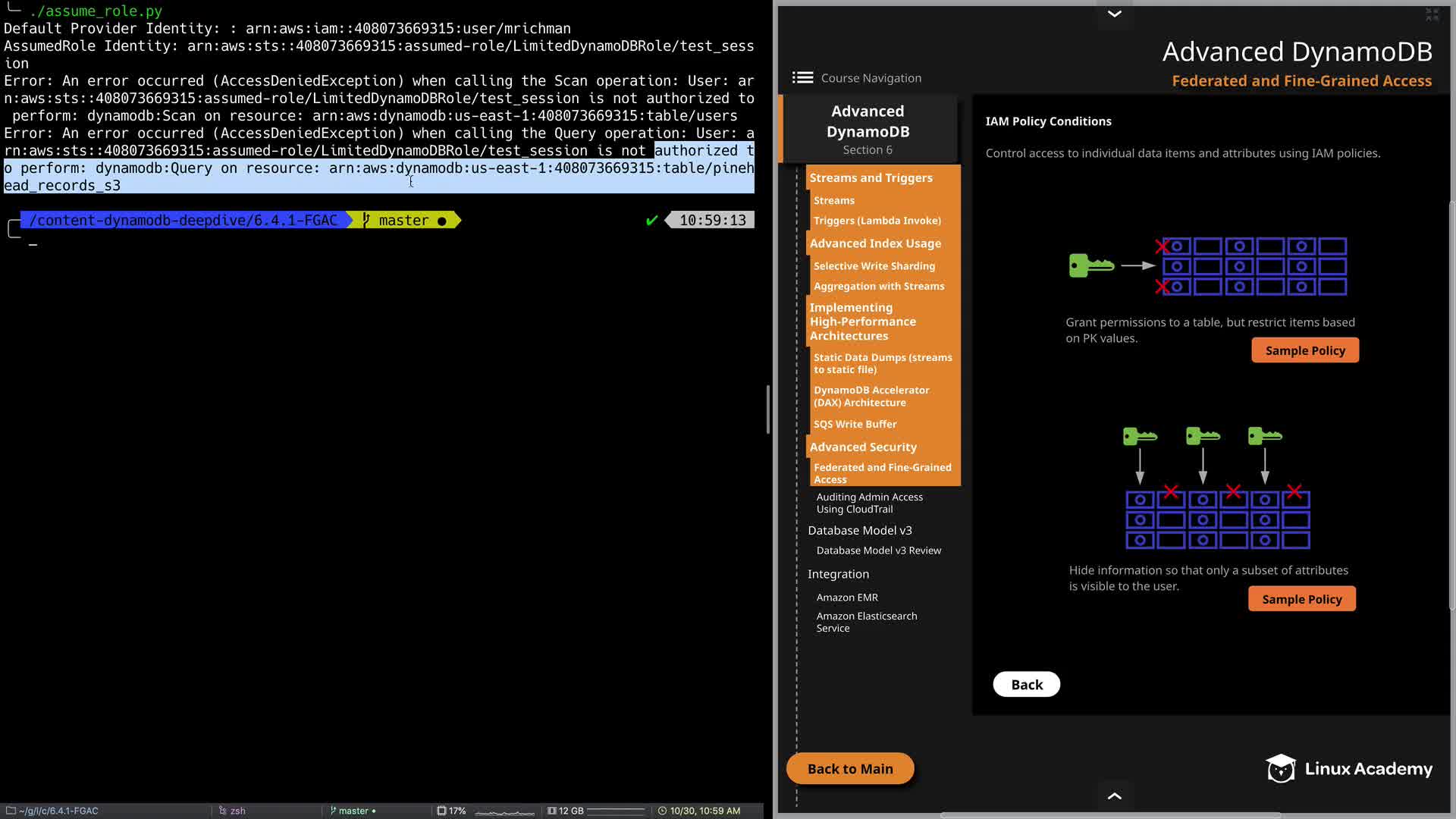1456x819 pixels.
Task: Expand the bottom panel chevron
Action: click(x=1114, y=795)
